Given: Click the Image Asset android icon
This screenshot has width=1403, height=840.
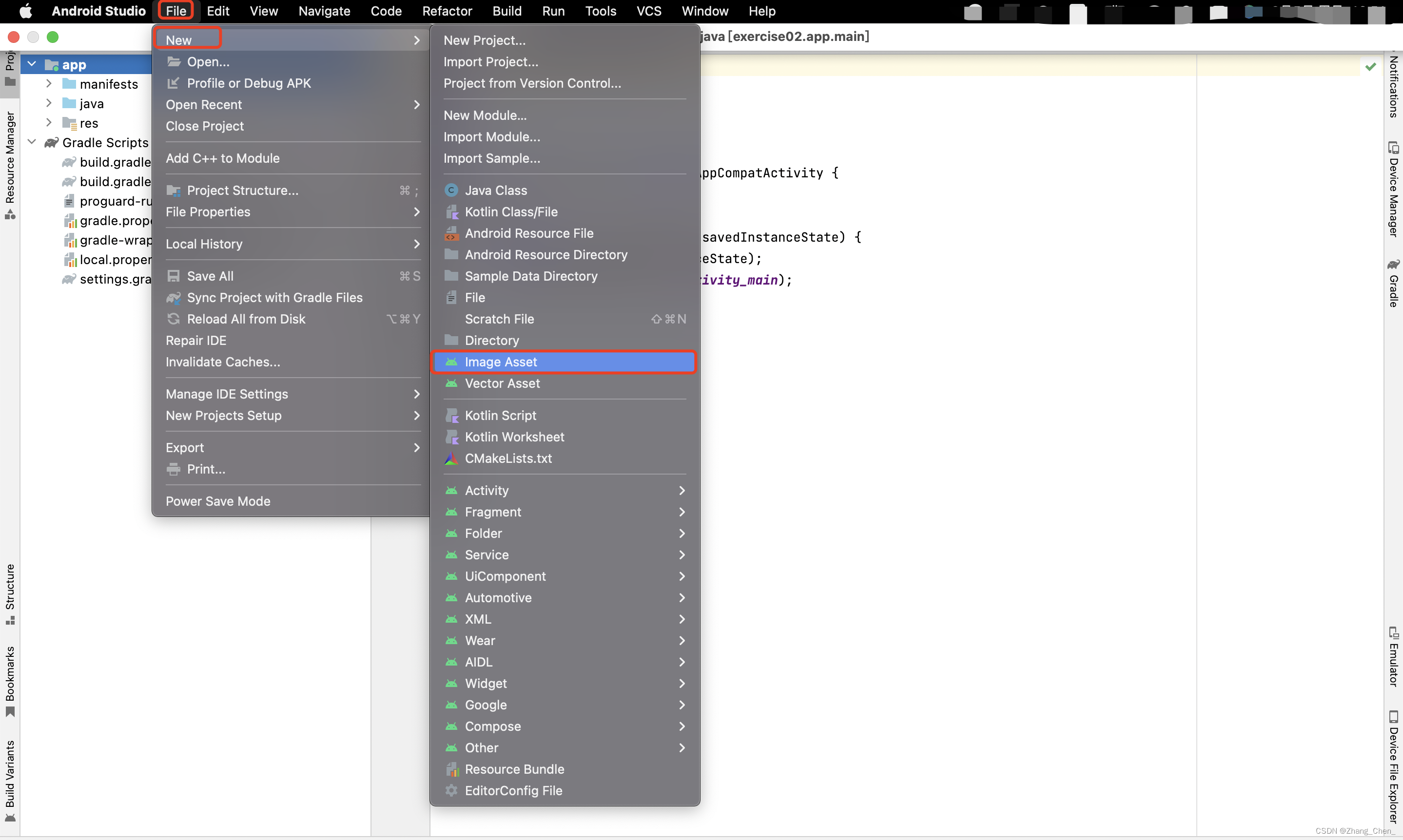Looking at the screenshot, I should [451, 362].
